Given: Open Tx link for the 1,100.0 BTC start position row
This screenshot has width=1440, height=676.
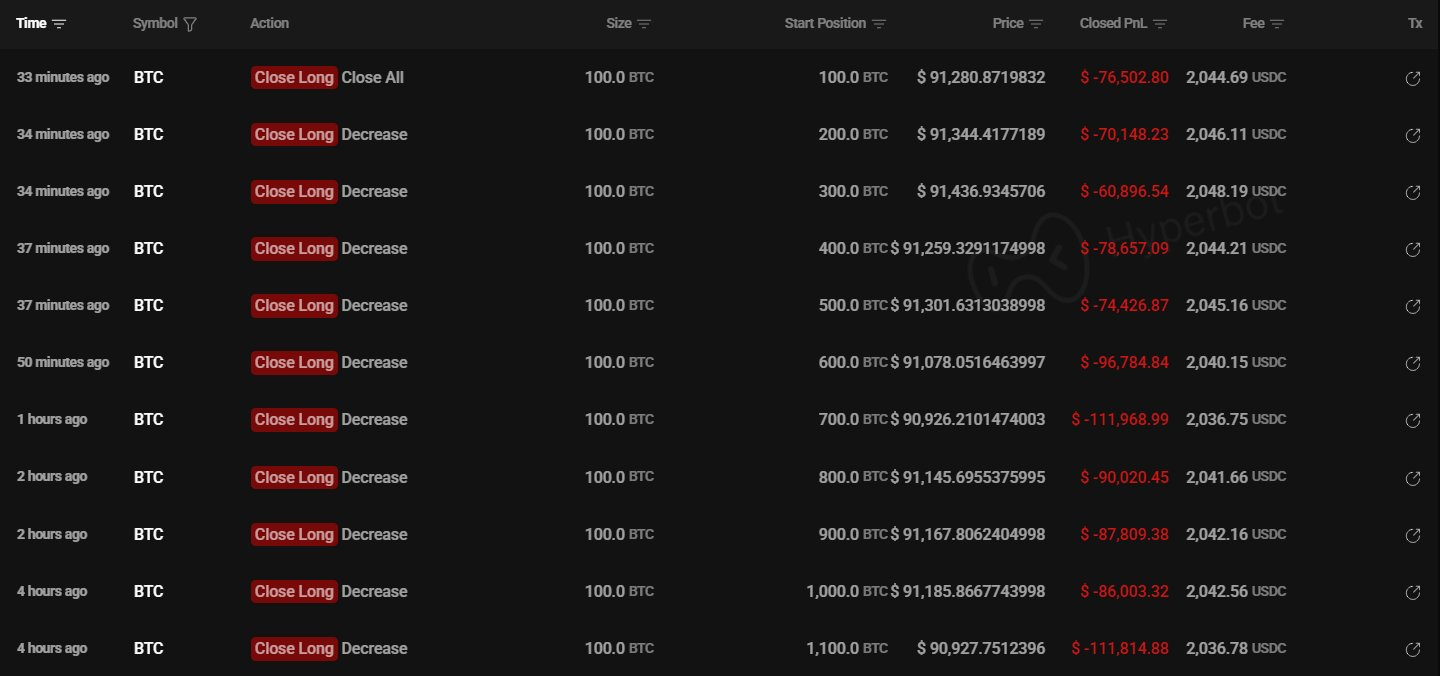Looking at the screenshot, I should coord(1413,649).
